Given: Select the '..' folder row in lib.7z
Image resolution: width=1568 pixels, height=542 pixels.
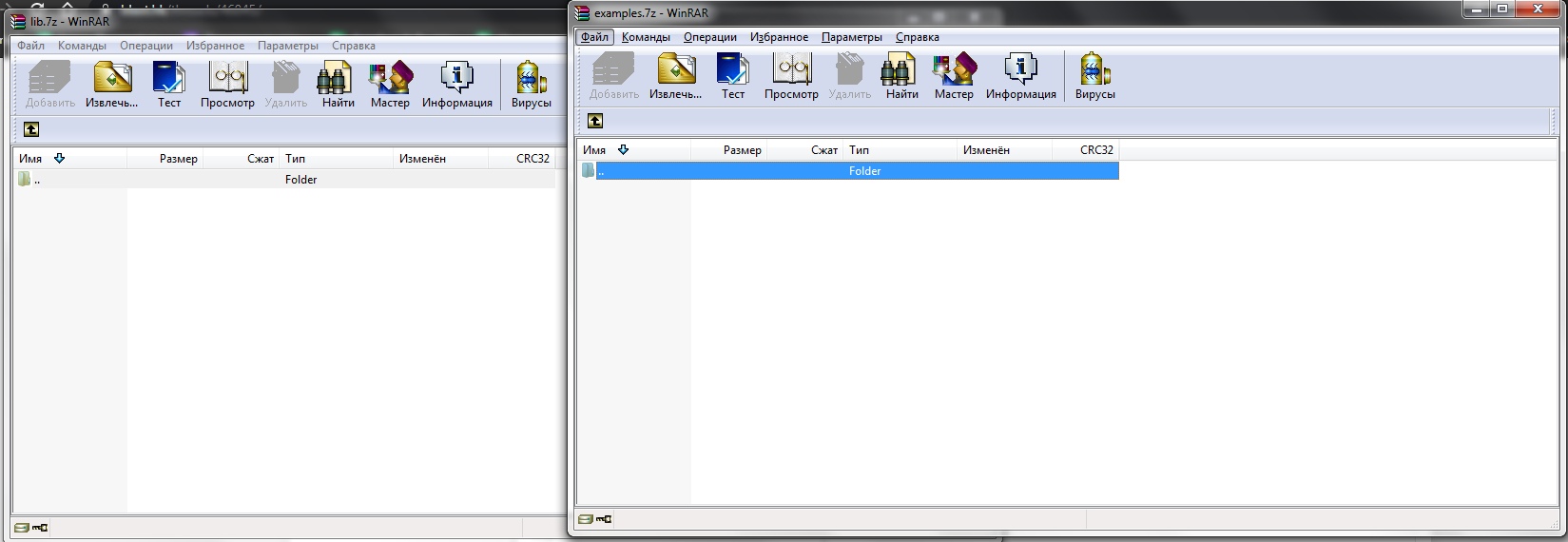Looking at the screenshot, I should pyautogui.click(x=284, y=179).
